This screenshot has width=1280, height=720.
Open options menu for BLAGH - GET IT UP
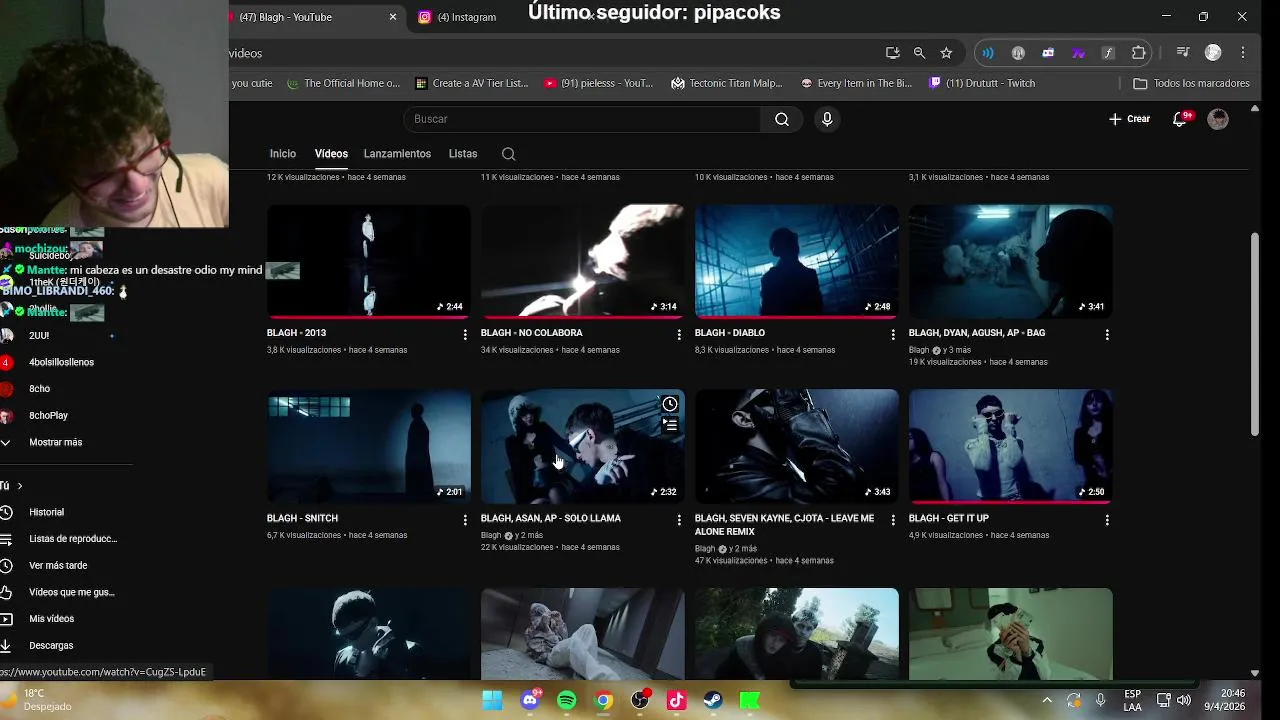coord(1107,520)
